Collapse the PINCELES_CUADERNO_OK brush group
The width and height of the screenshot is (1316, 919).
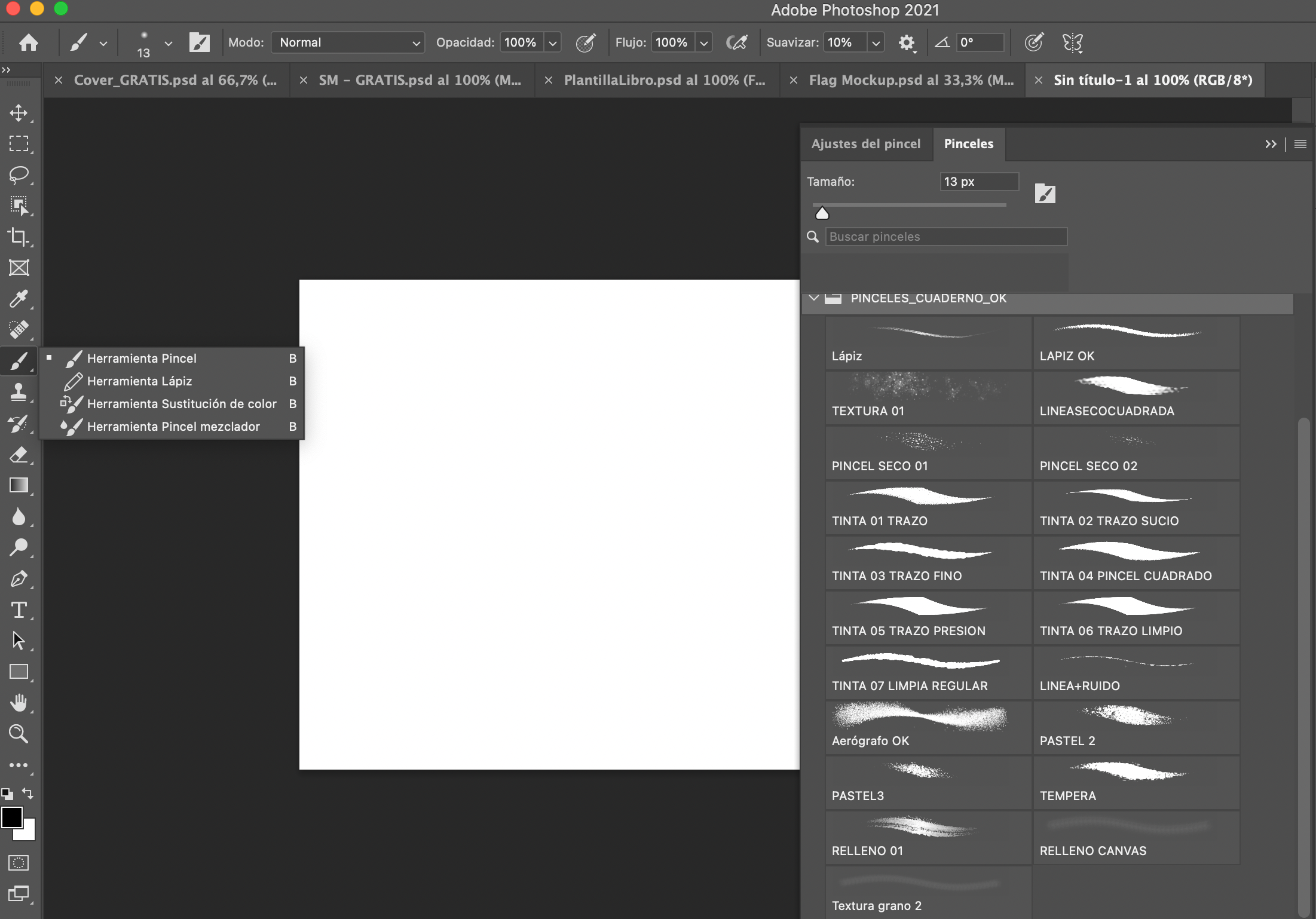(x=814, y=298)
